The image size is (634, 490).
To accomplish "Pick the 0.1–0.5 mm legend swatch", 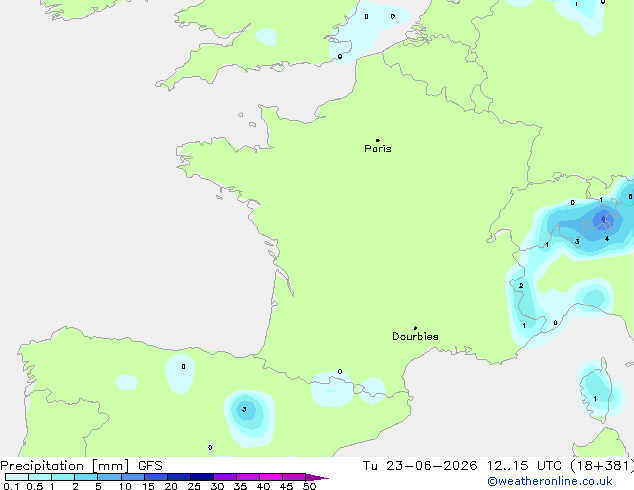I will pyautogui.click(x=17, y=477).
